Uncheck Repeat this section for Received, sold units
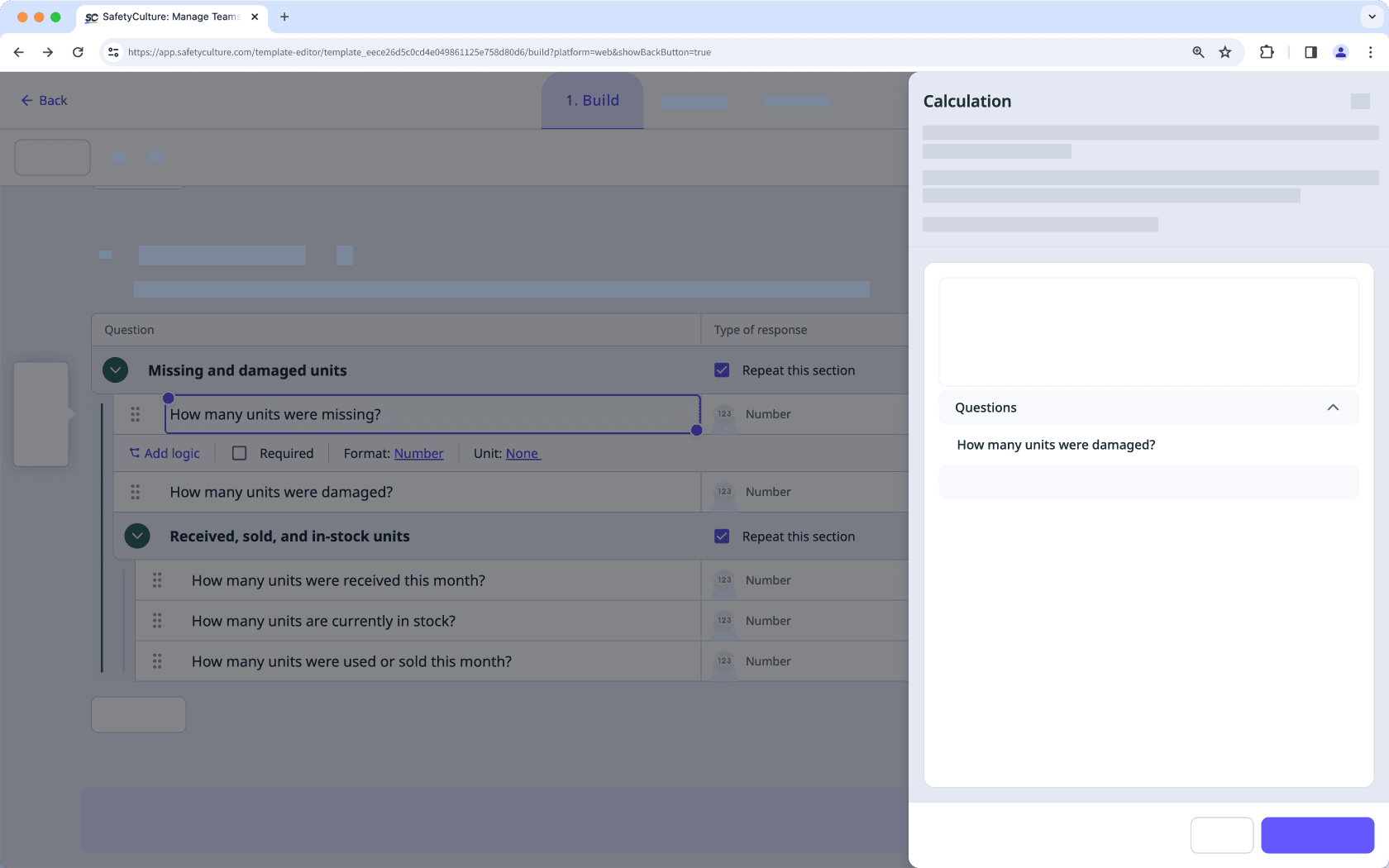This screenshot has height=868, width=1389. (722, 537)
